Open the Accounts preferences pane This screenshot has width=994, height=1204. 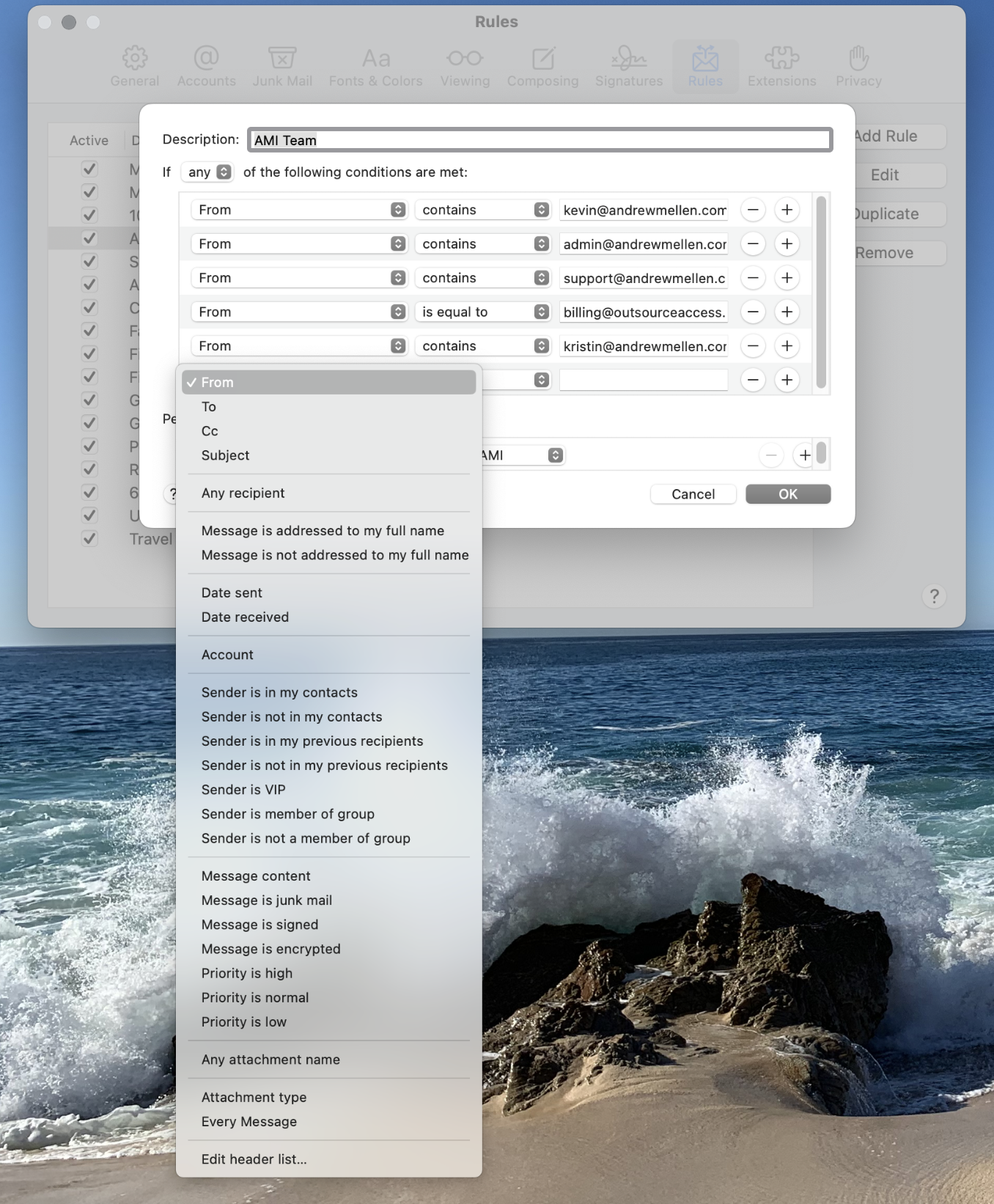click(206, 66)
